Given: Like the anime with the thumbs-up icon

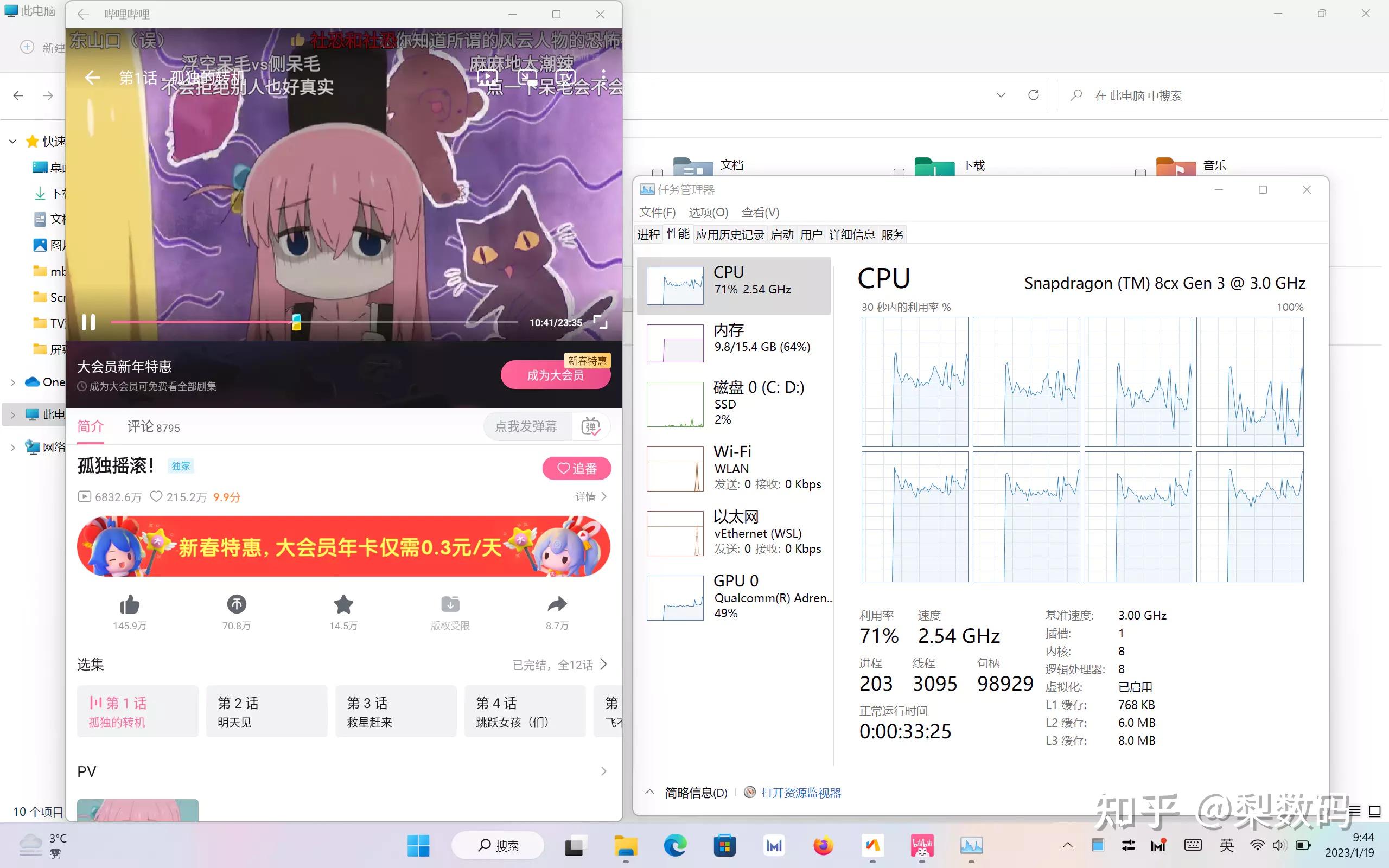Looking at the screenshot, I should click(130, 604).
